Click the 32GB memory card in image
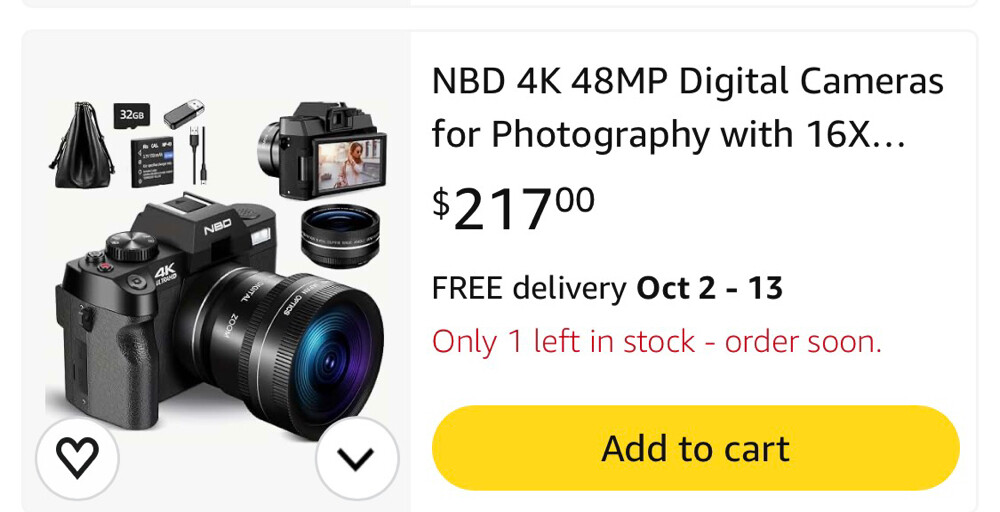This screenshot has height=512, width=1000. [x=131, y=115]
